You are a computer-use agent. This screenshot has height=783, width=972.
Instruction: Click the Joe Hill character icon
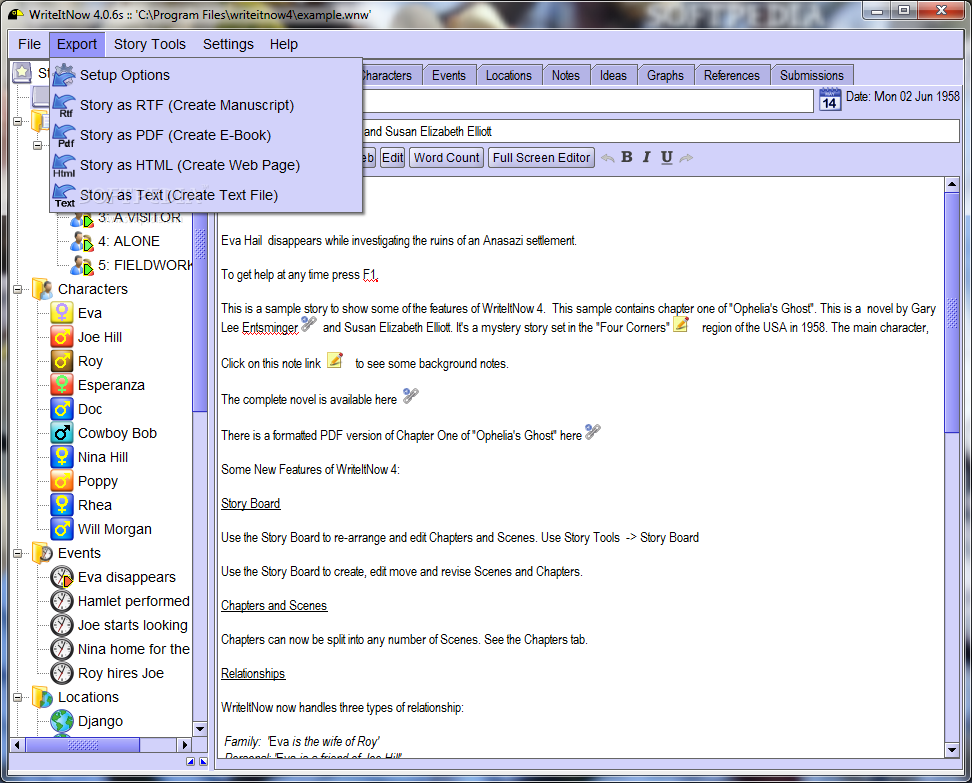(62, 337)
